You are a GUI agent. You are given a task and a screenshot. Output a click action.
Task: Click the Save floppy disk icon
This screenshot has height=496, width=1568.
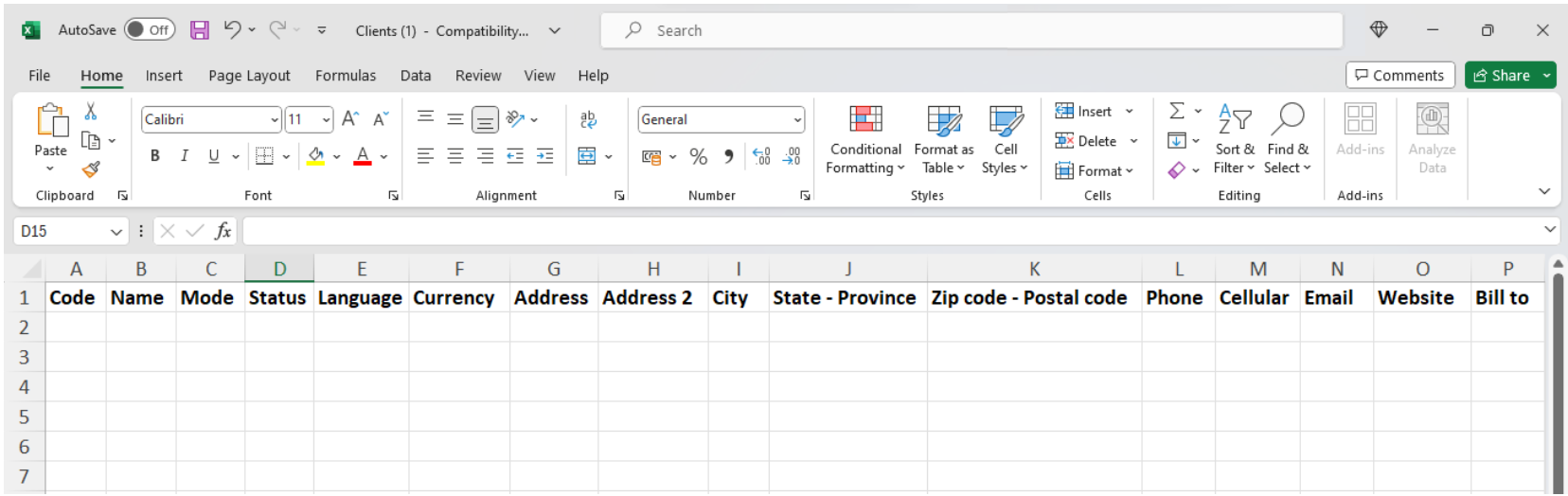tap(199, 30)
